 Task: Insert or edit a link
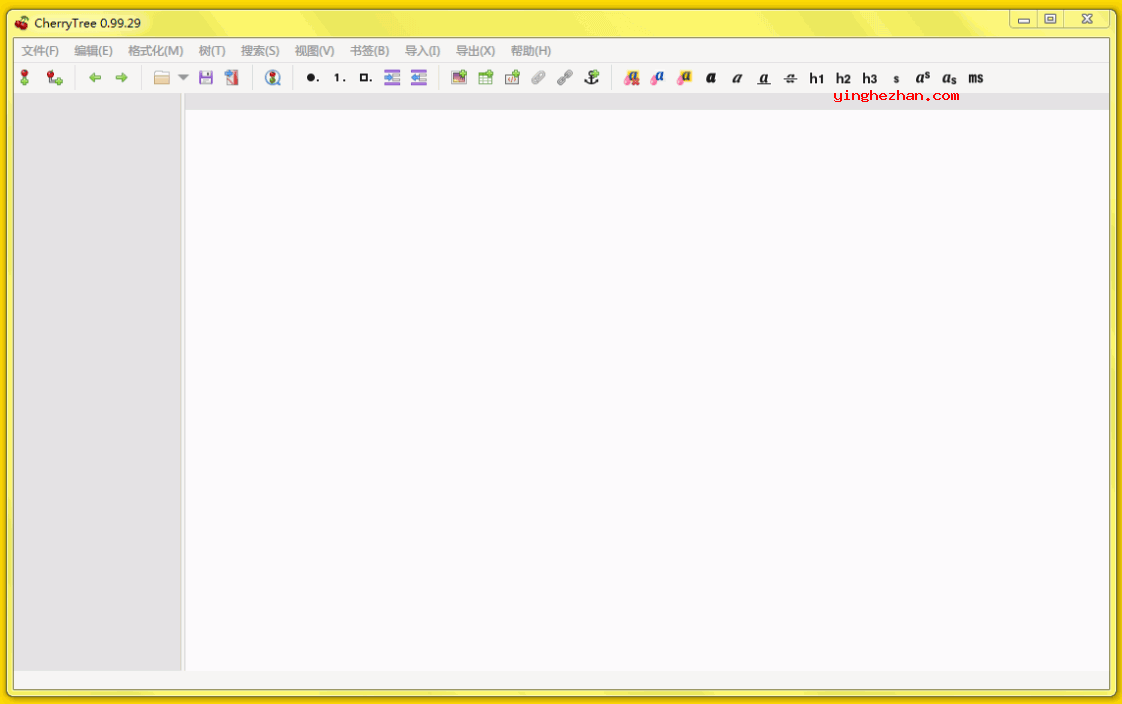pyautogui.click(x=565, y=77)
